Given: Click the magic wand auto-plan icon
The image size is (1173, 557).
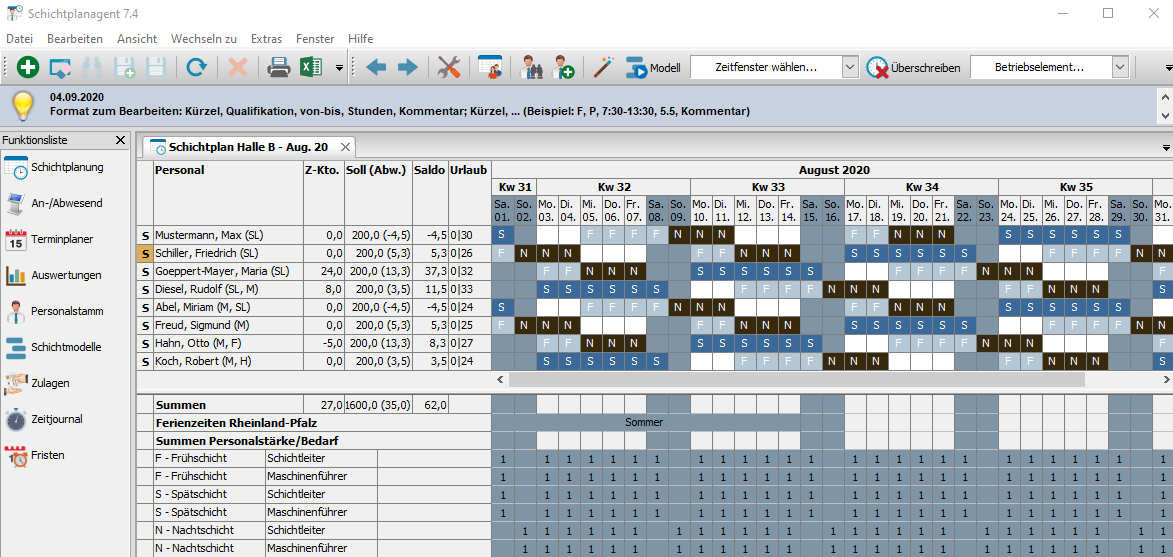Looking at the screenshot, I should (602, 67).
